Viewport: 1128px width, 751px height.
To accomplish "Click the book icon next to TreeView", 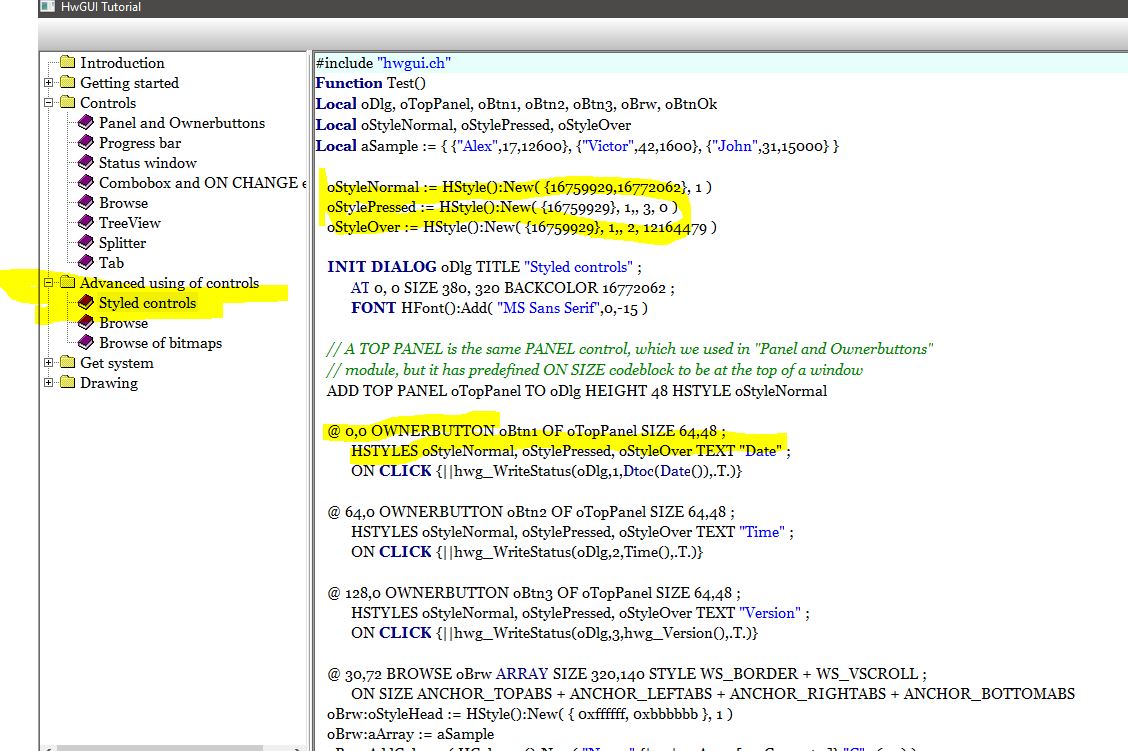I will click(x=86, y=223).
